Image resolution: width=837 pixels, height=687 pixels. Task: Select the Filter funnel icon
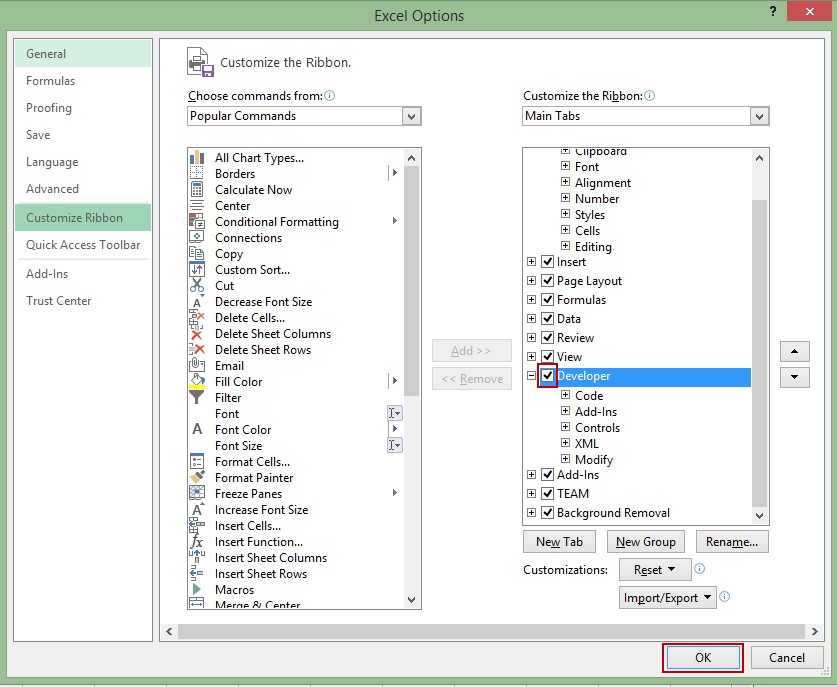197,397
